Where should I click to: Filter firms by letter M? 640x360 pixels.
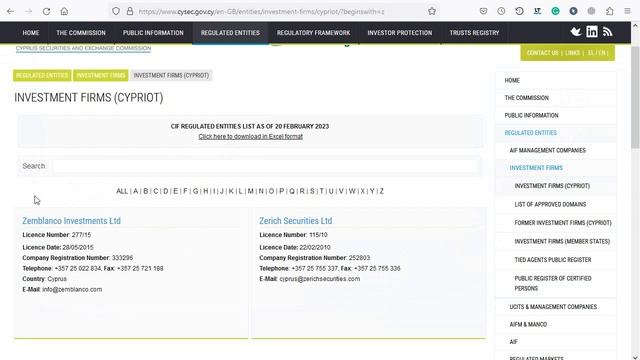tap(251, 191)
